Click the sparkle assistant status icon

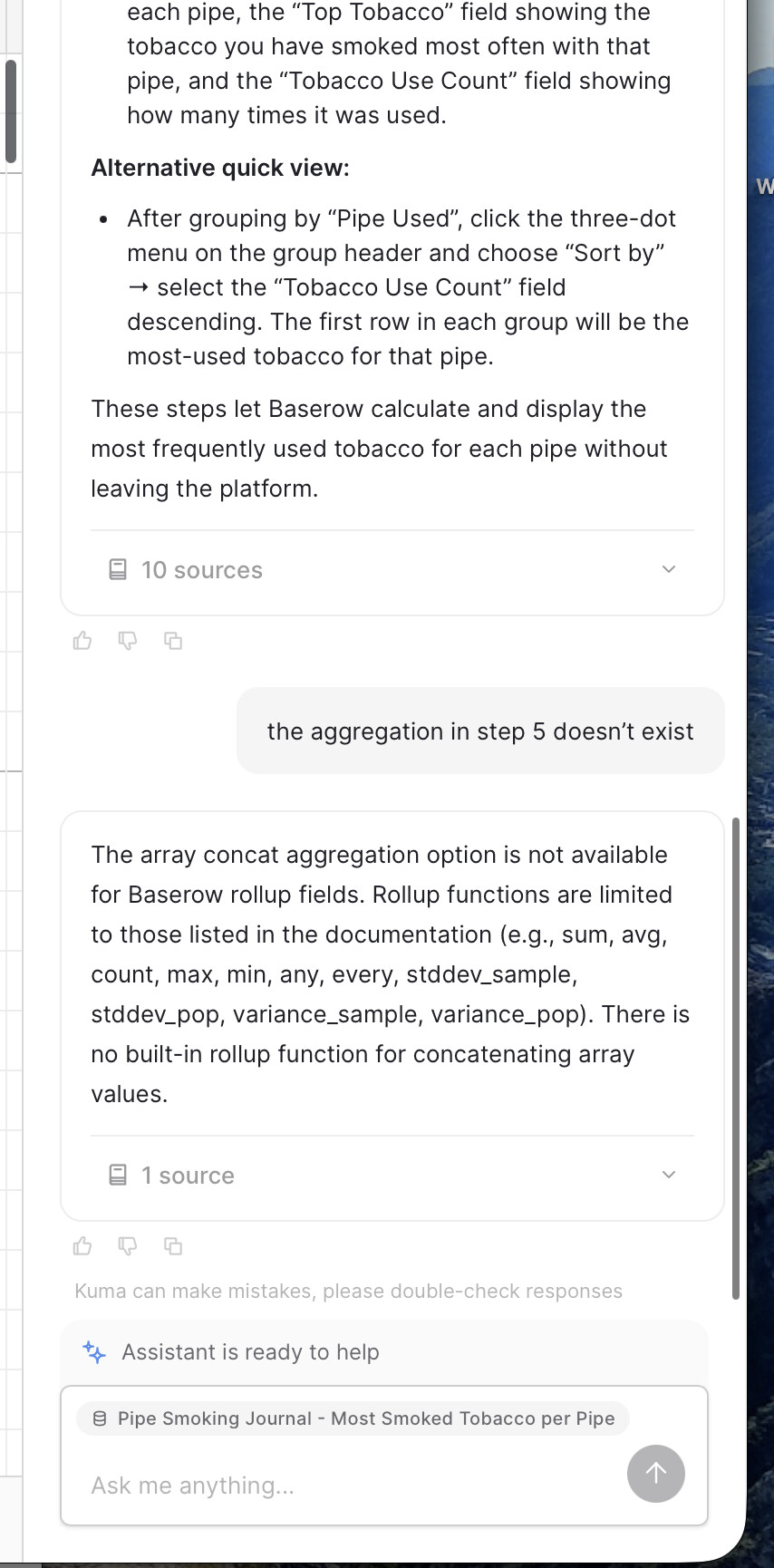coord(94,1352)
